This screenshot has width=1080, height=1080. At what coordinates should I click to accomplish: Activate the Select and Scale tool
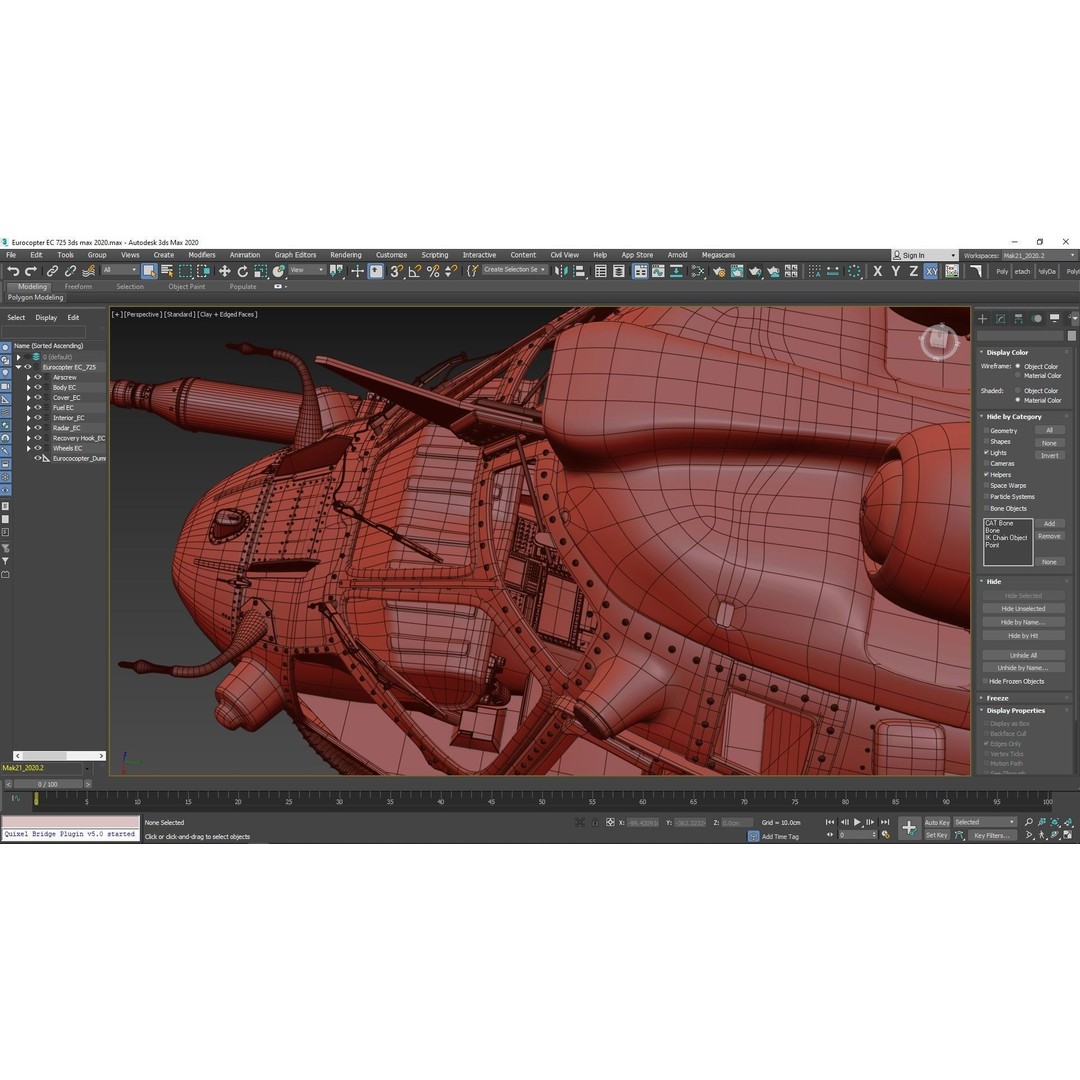[260, 271]
